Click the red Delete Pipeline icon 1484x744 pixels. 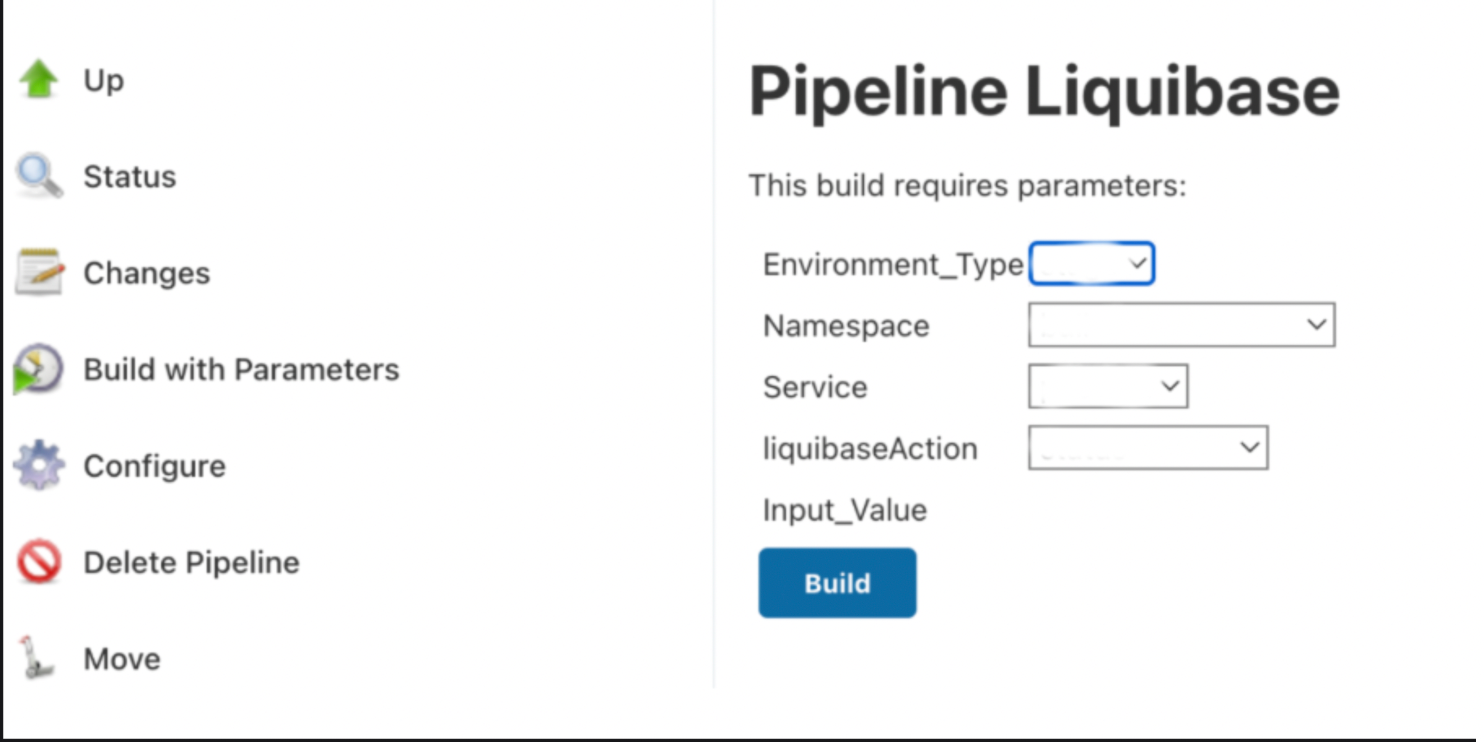point(39,562)
